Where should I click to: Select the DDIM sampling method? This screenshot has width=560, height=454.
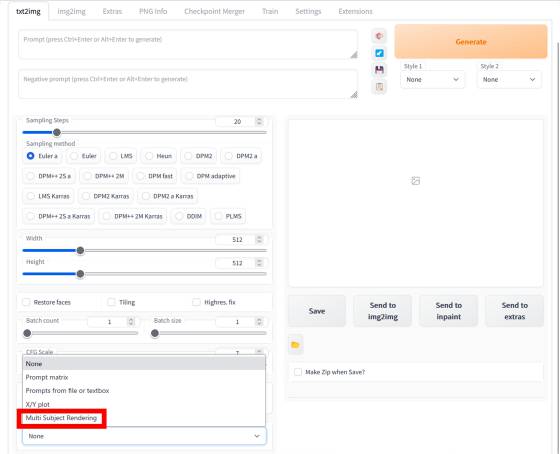click(189, 216)
